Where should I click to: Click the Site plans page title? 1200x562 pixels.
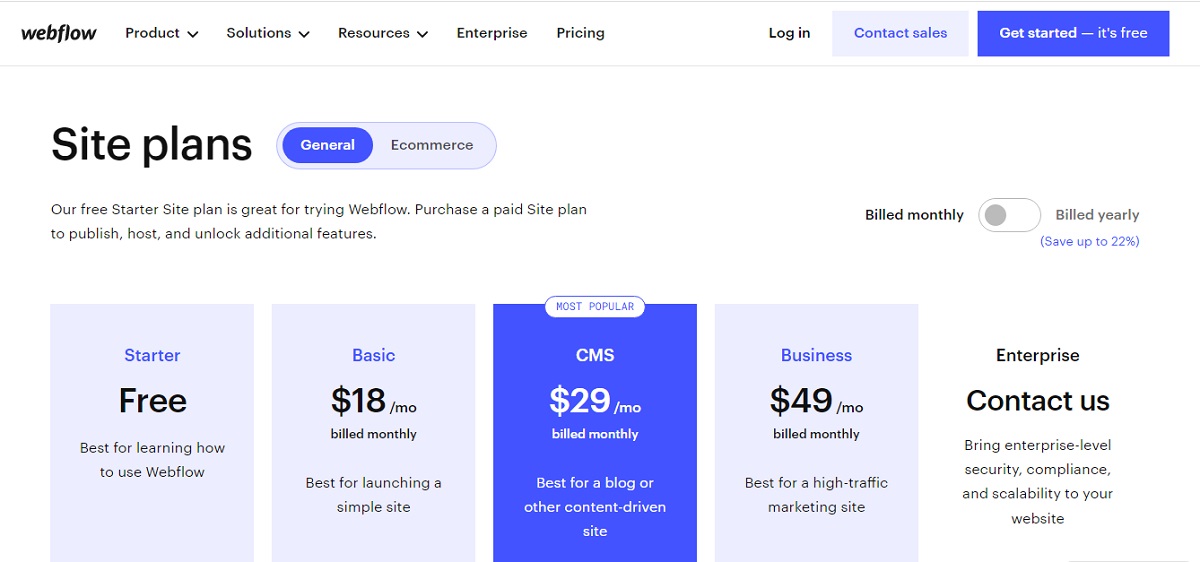pyautogui.click(x=152, y=145)
